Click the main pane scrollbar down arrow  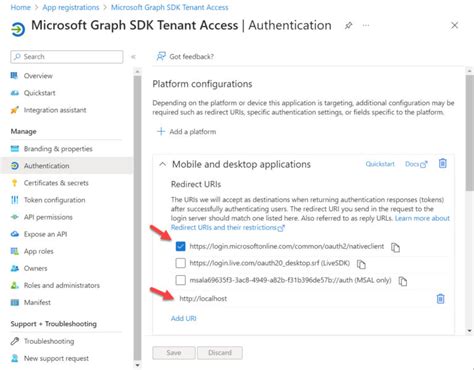[469, 331]
